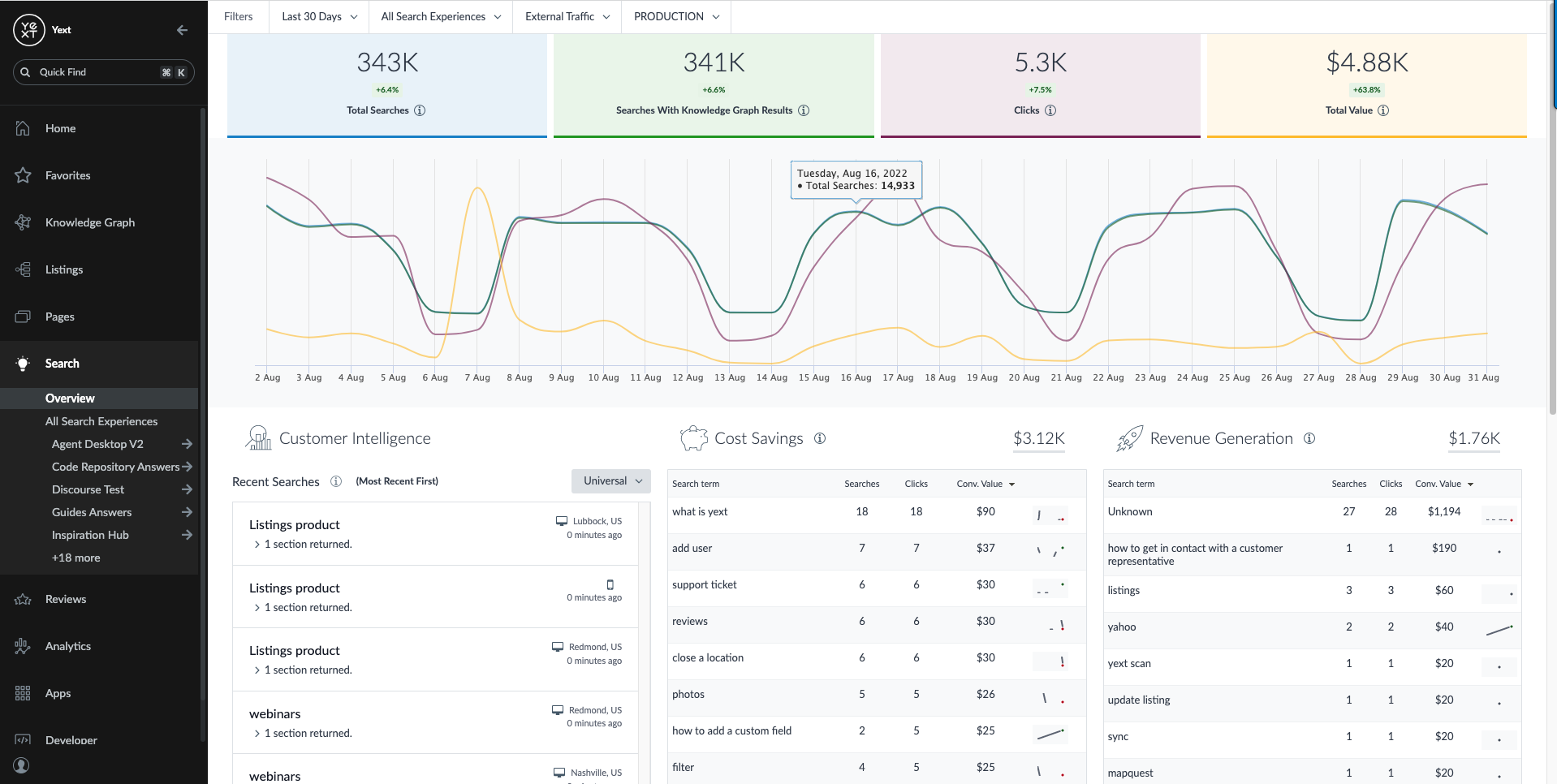Click the '+18 more' link
Image resolution: width=1557 pixels, height=784 pixels.
[75, 558]
